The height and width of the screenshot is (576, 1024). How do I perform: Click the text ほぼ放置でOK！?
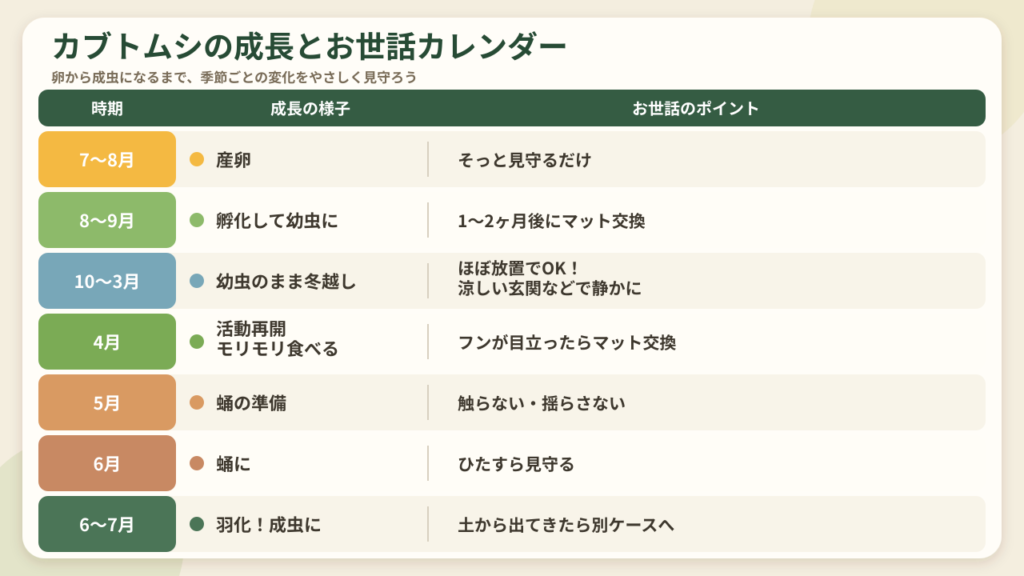click(x=519, y=268)
